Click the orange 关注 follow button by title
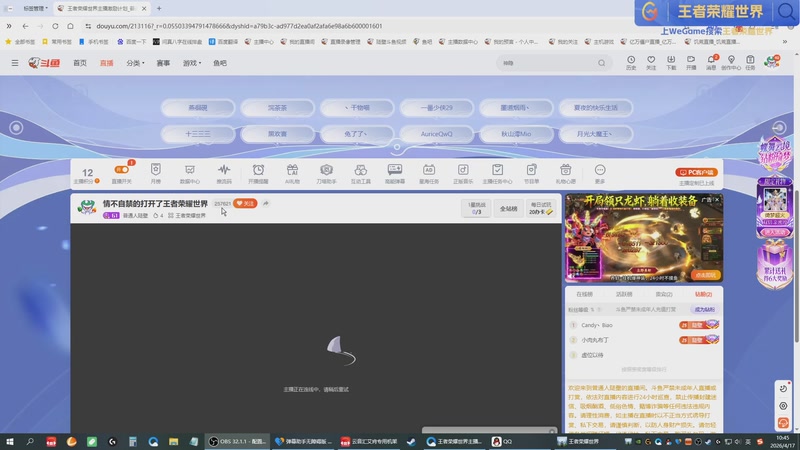Viewport: 800px width, 450px height. [245, 203]
